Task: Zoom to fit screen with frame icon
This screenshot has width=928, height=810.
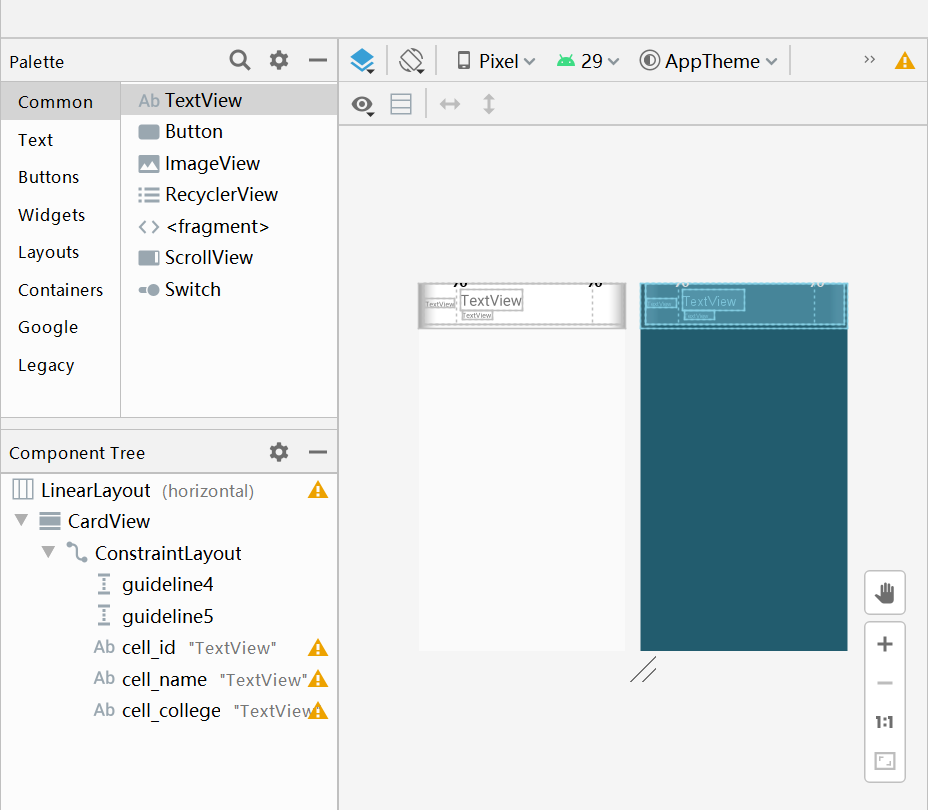Action: click(884, 760)
